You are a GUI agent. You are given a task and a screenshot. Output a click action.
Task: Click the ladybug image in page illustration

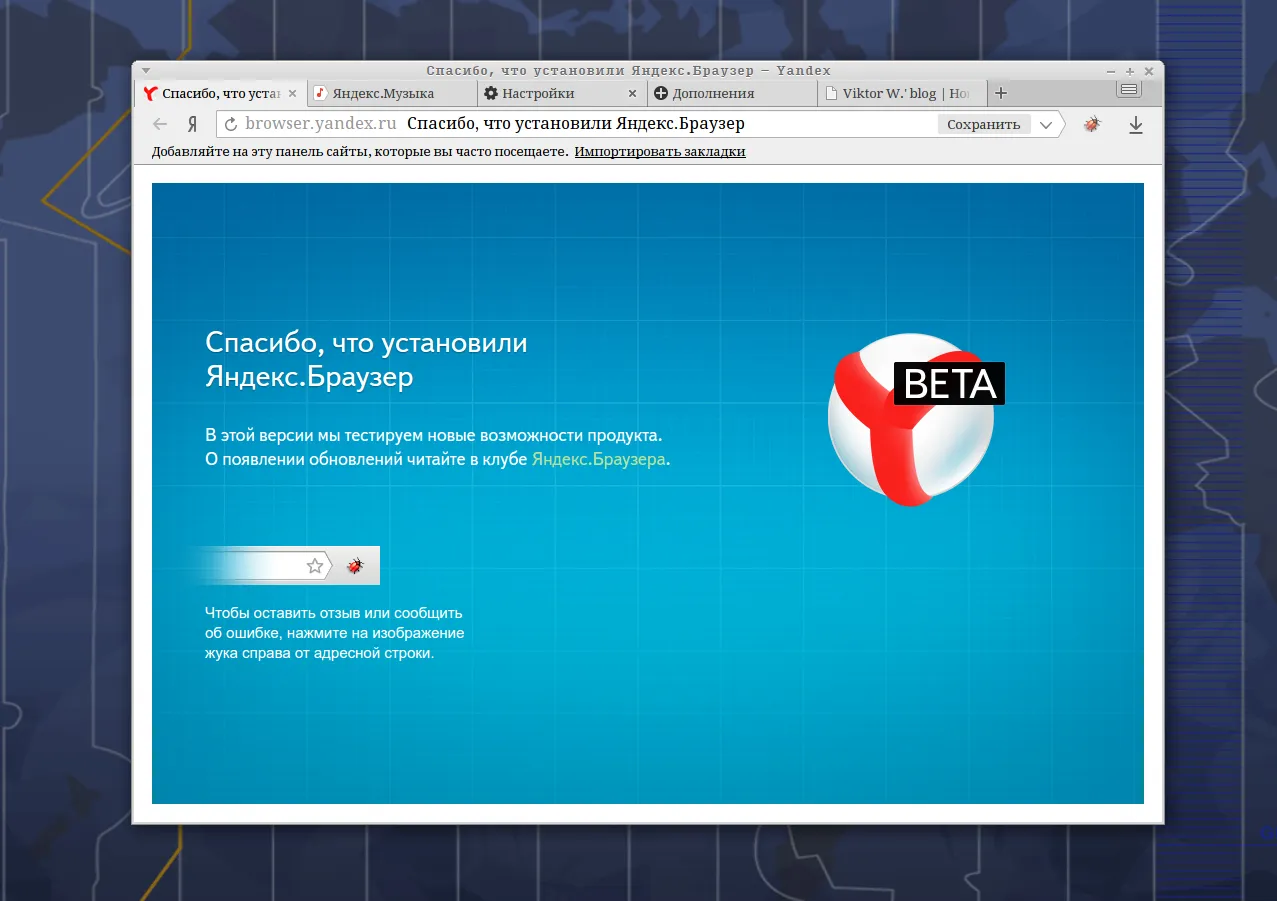coord(355,566)
